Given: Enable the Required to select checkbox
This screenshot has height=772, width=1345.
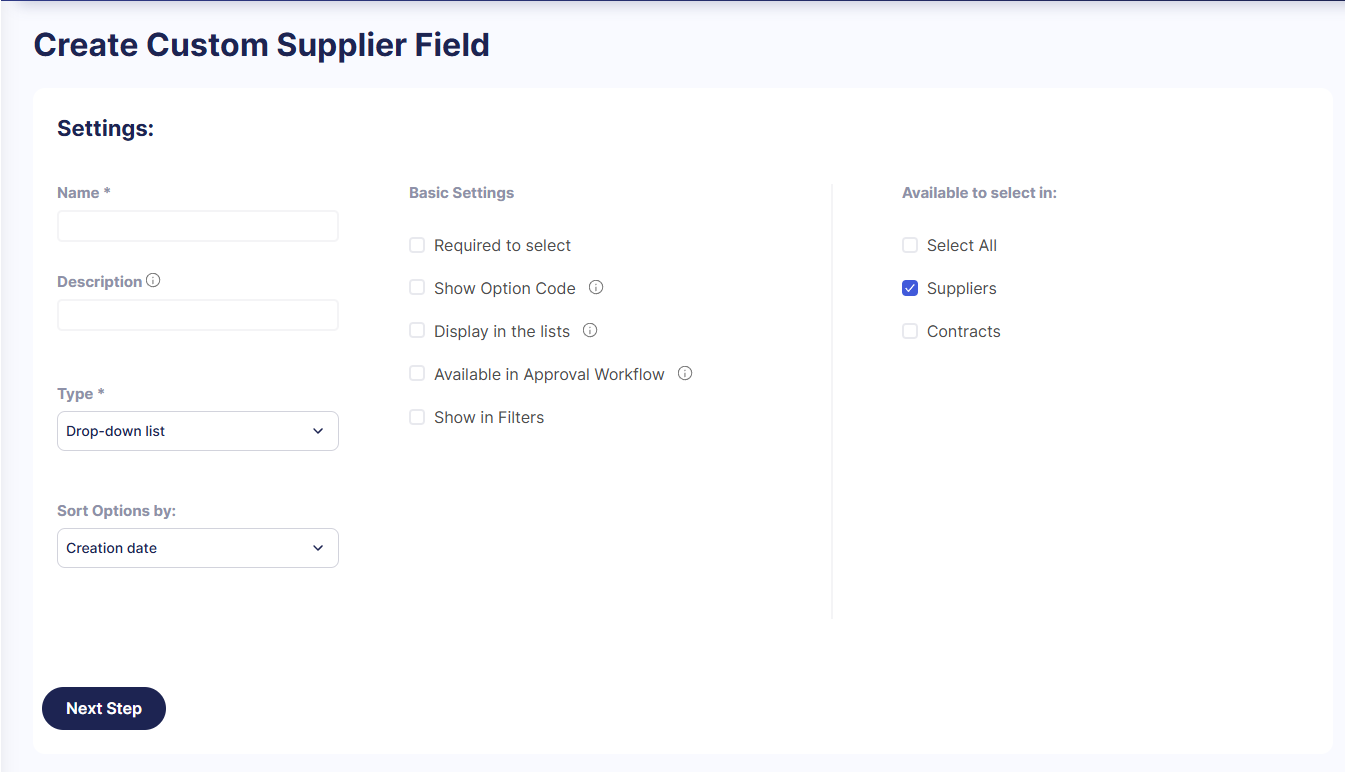Looking at the screenshot, I should 417,246.
